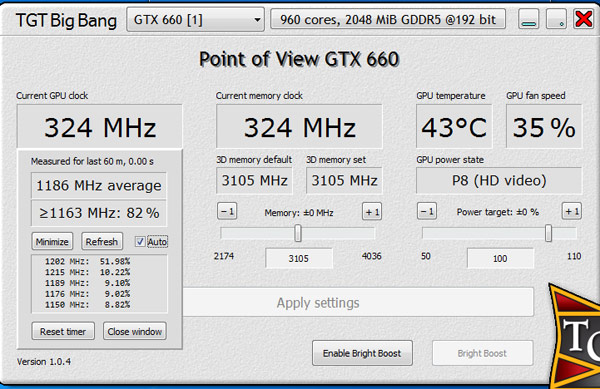600x389 pixels.
Task: Click the greyed Bright Boost button
Action: 483,353
